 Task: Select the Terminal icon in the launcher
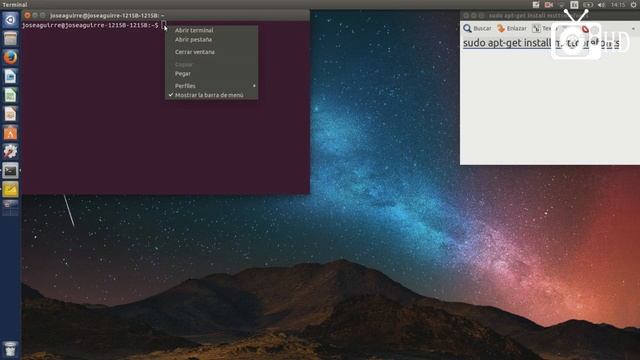pyautogui.click(x=10, y=171)
